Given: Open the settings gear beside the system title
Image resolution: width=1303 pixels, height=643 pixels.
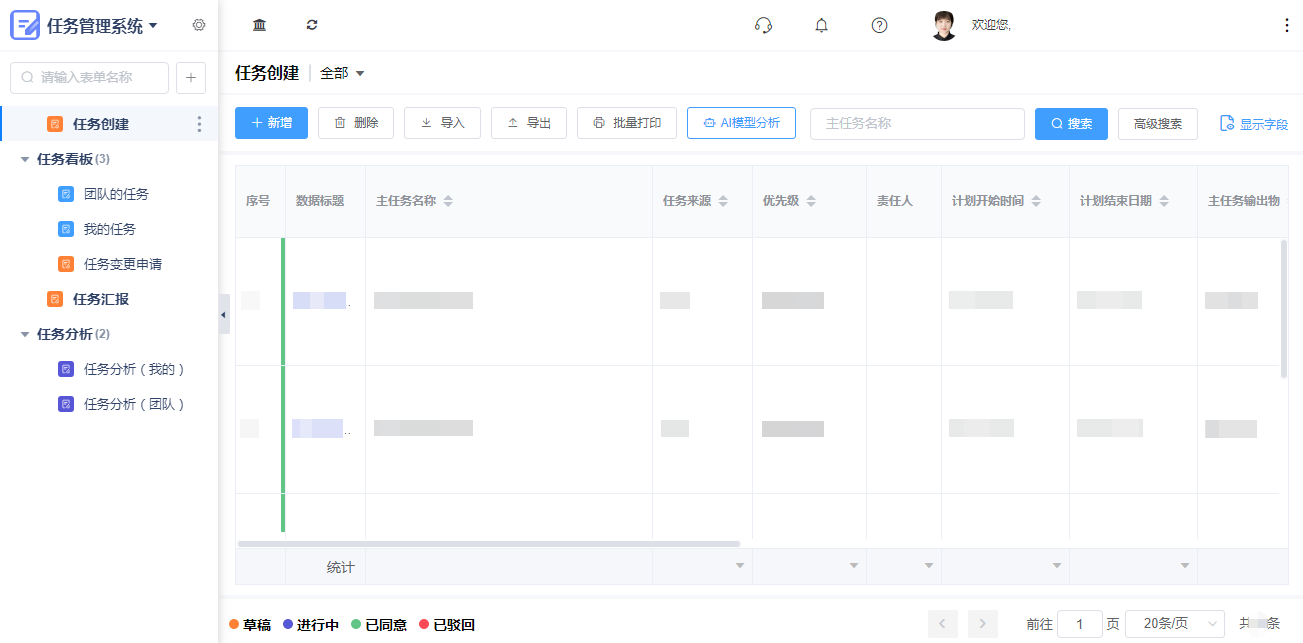Looking at the screenshot, I should [199, 25].
